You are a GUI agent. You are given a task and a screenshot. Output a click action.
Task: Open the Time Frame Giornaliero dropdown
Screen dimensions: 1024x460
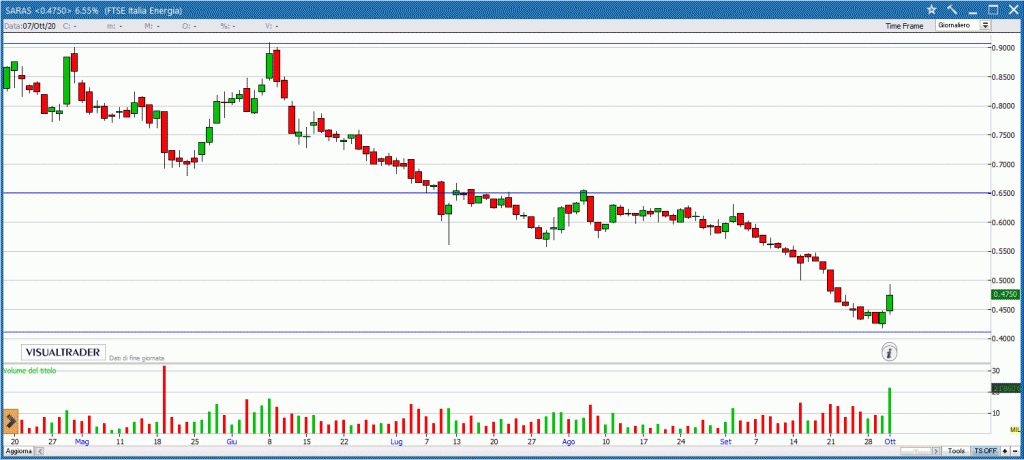point(964,25)
